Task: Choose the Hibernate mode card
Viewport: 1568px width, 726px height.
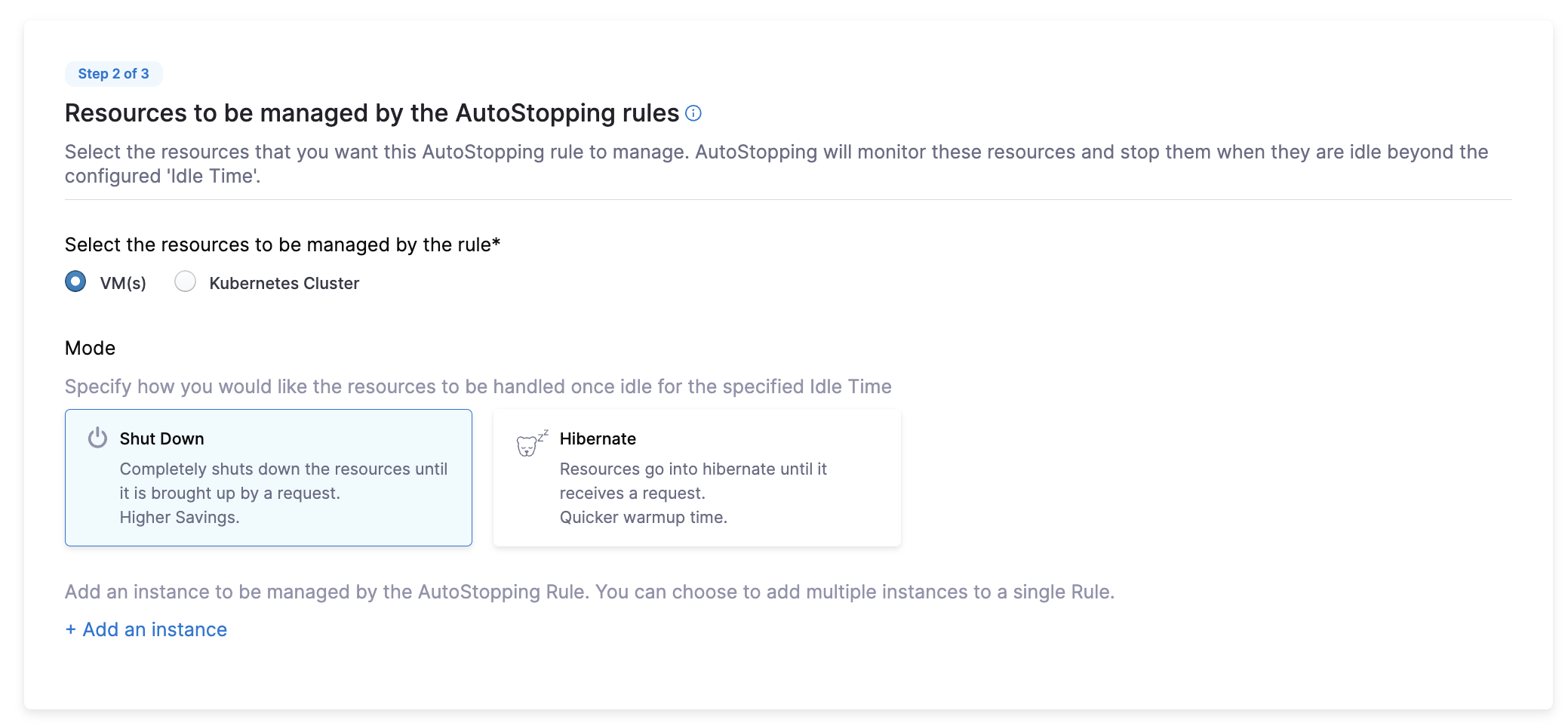Action: 696,477
